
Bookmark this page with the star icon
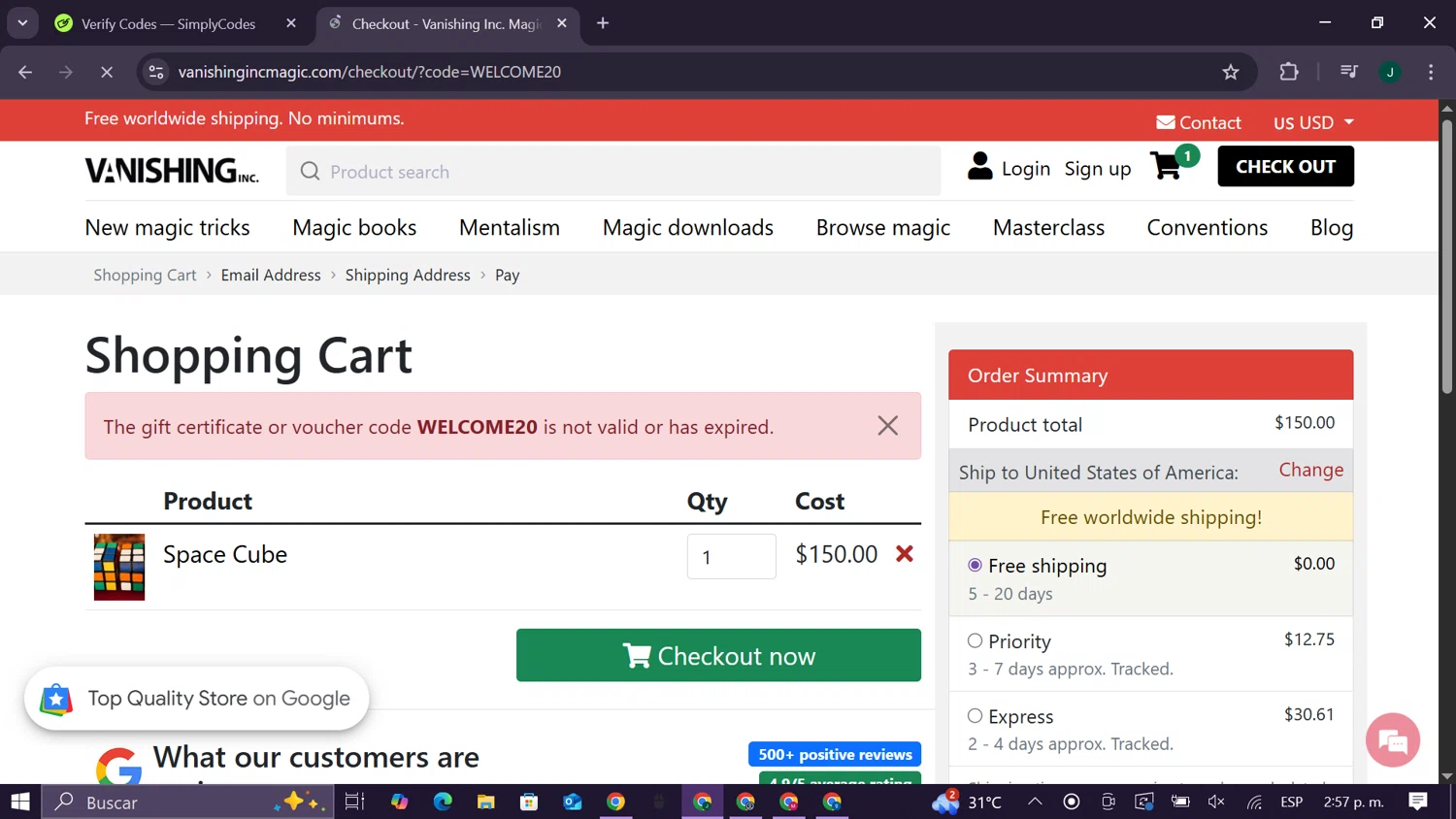pos(1231,72)
